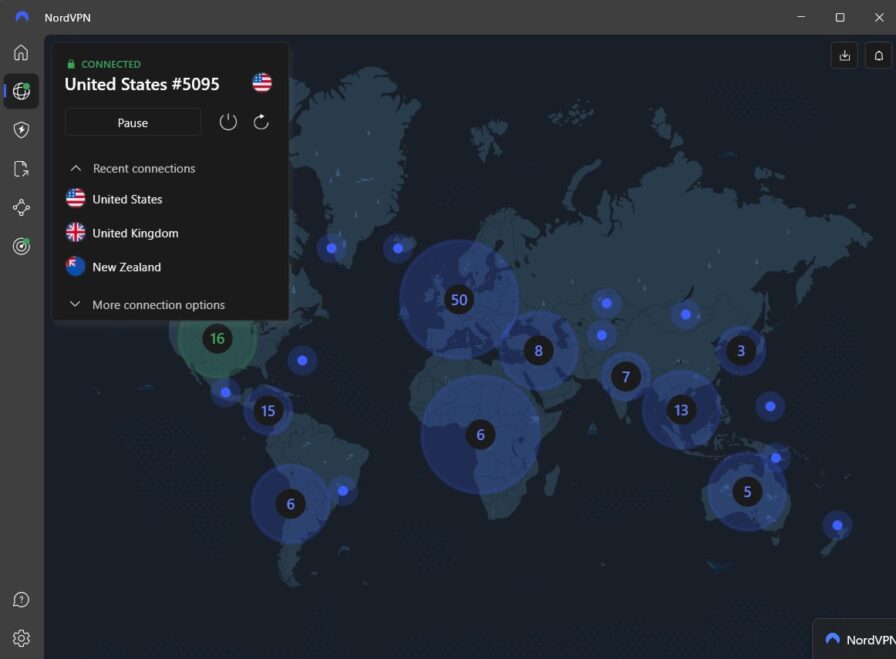Click the United States #5095 server name
The height and width of the screenshot is (659, 896).
pos(142,84)
